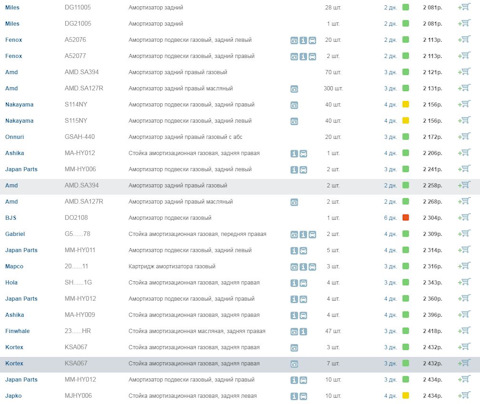Add Miles DG11005 shock absorber to cart

(x=464, y=7)
